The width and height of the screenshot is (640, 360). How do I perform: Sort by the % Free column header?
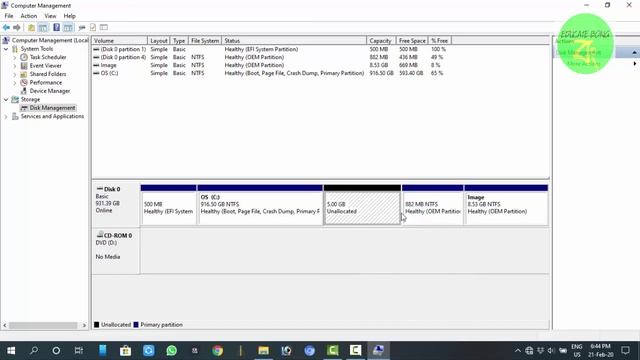point(440,41)
